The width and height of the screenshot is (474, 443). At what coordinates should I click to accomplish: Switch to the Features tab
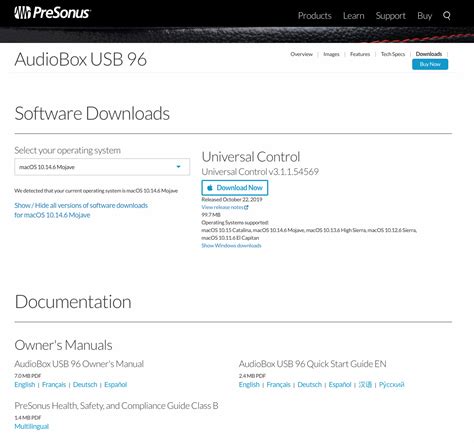pos(360,54)
